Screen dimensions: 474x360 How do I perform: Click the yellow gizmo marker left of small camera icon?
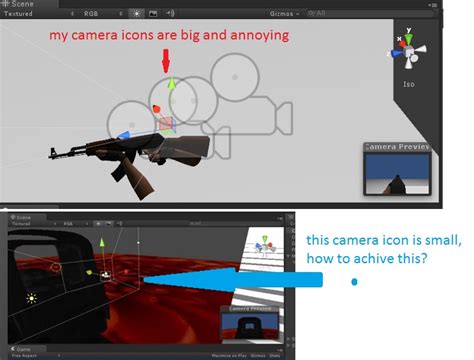pos(89,272)
